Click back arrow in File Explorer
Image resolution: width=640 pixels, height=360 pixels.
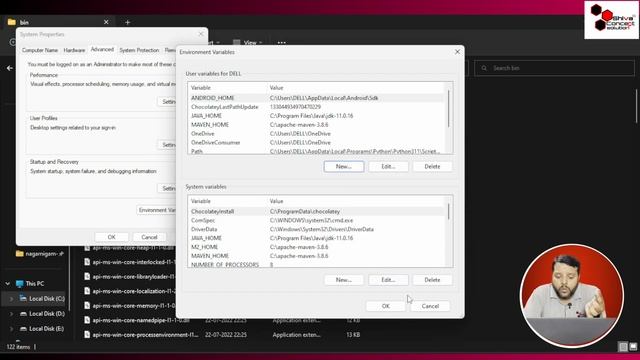(10, 68)
